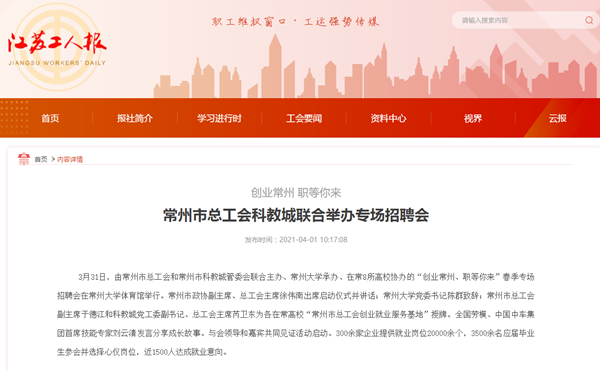Click the breadcrumb chevron arrow separator
Viewport: 600px width, 371px height.
pyautogui.click(x=53, y=159)
